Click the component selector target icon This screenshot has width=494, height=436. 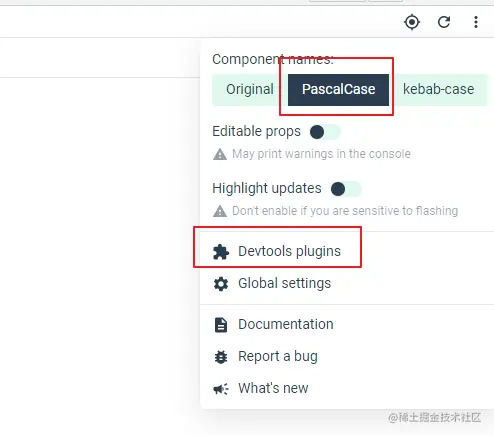pyautogui.click(x=412, y=22)
